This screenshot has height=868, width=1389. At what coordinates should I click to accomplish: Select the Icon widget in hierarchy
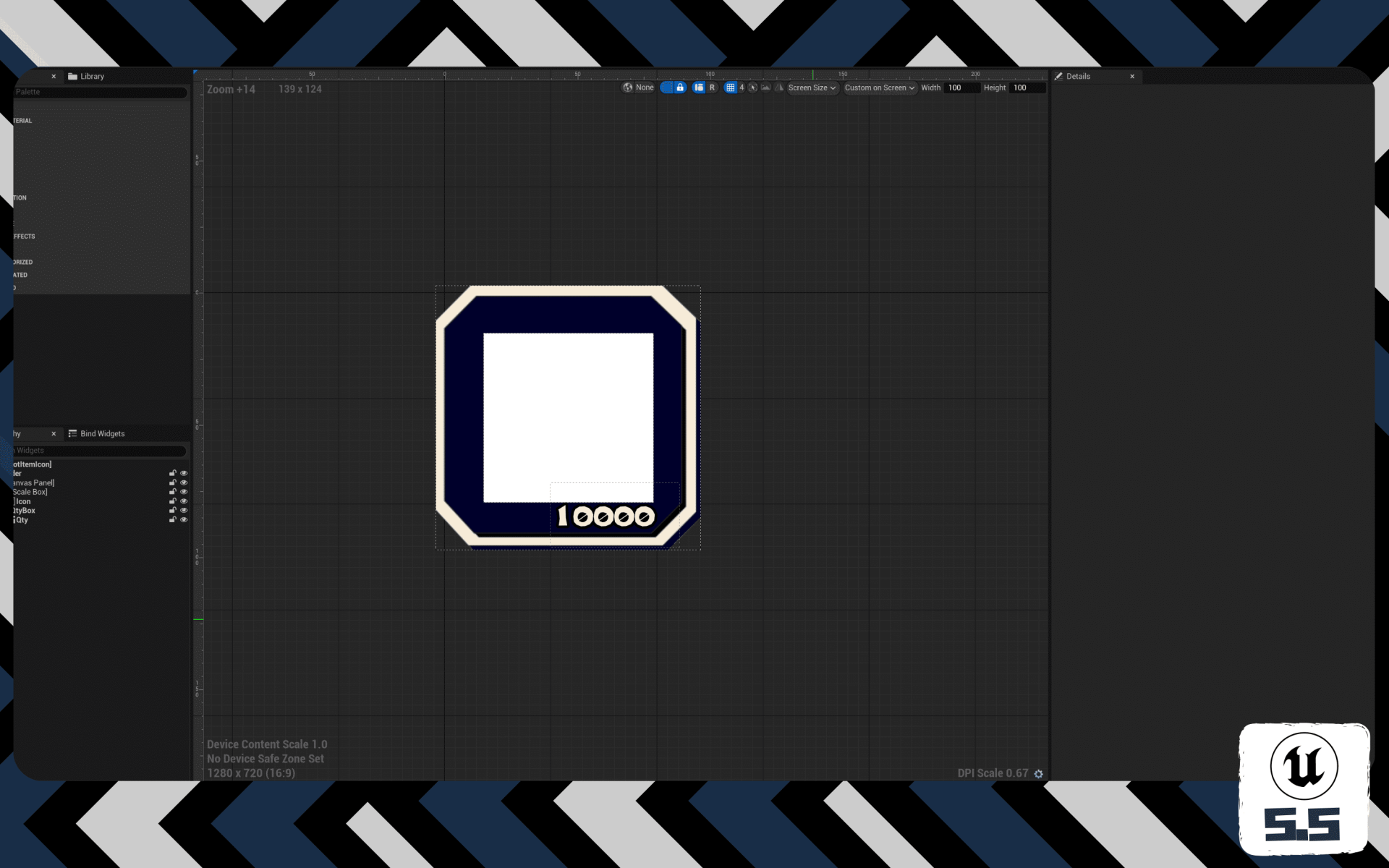pyautogui.click(x=22, y=501)
